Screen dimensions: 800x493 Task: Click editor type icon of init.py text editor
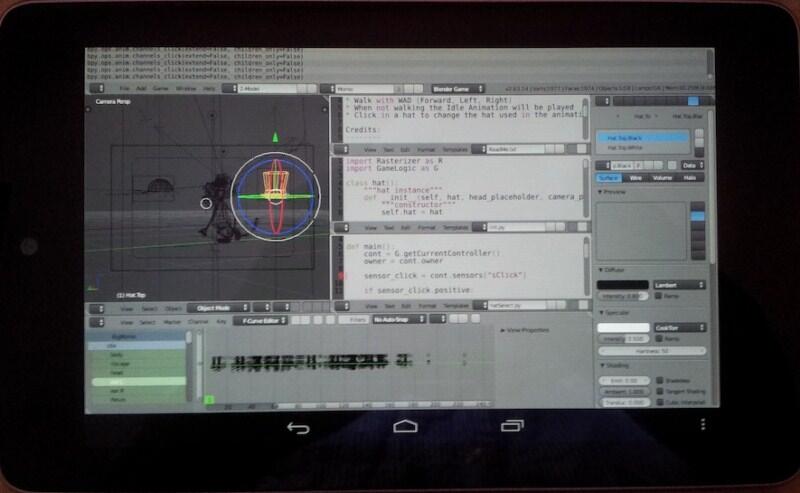341,227
